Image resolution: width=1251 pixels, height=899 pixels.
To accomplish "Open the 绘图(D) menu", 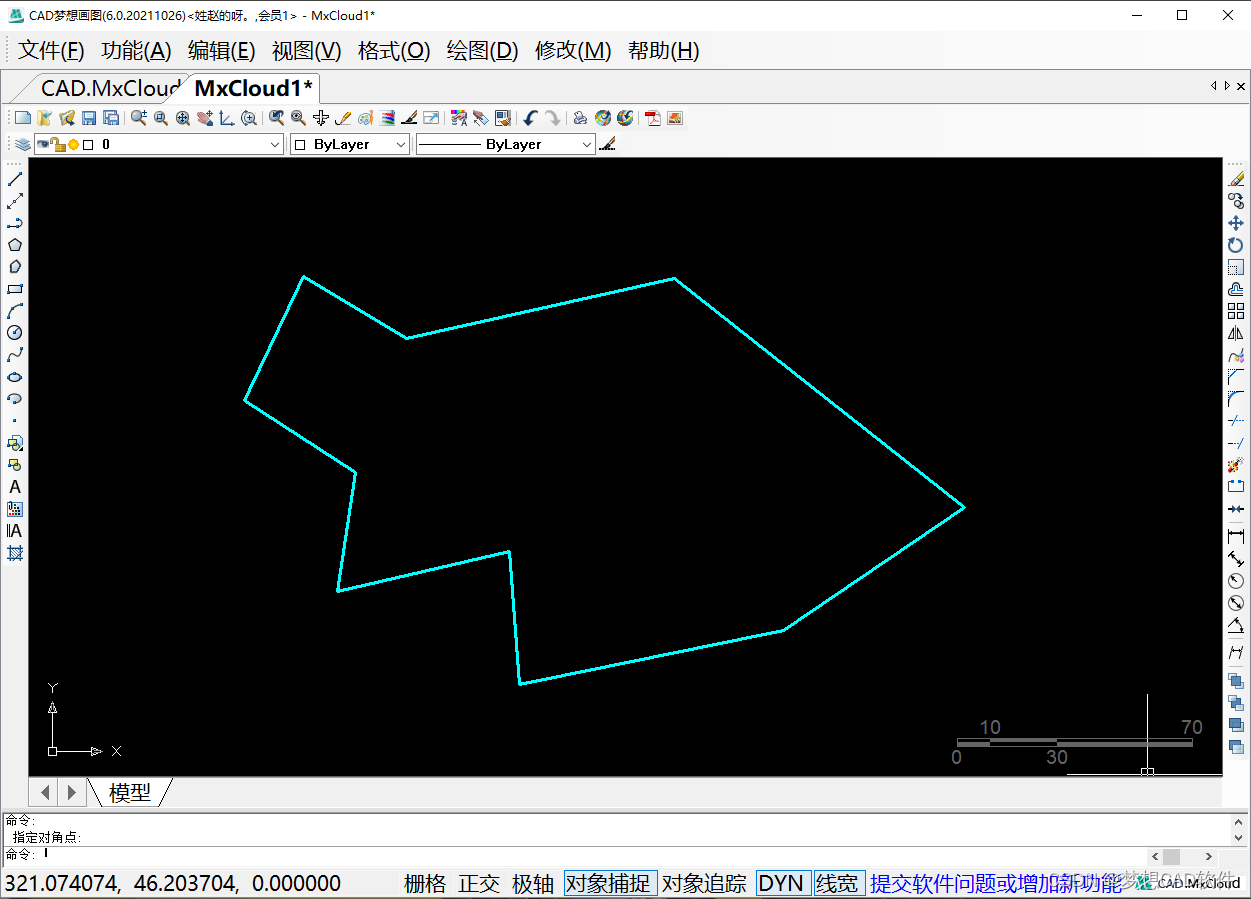I will click(x=482, y=51).
